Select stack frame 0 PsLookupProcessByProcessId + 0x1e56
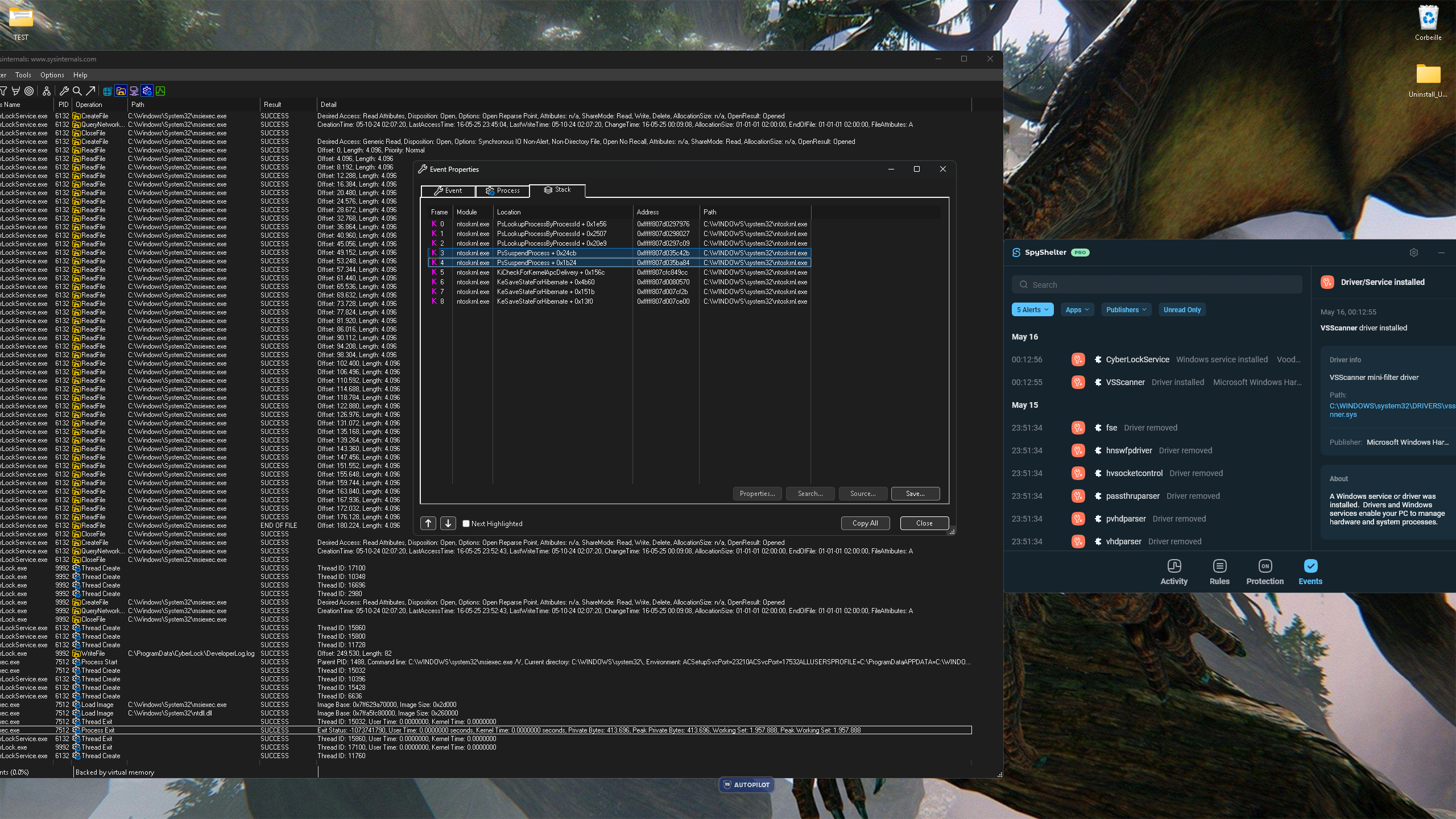 coord(619,224)
